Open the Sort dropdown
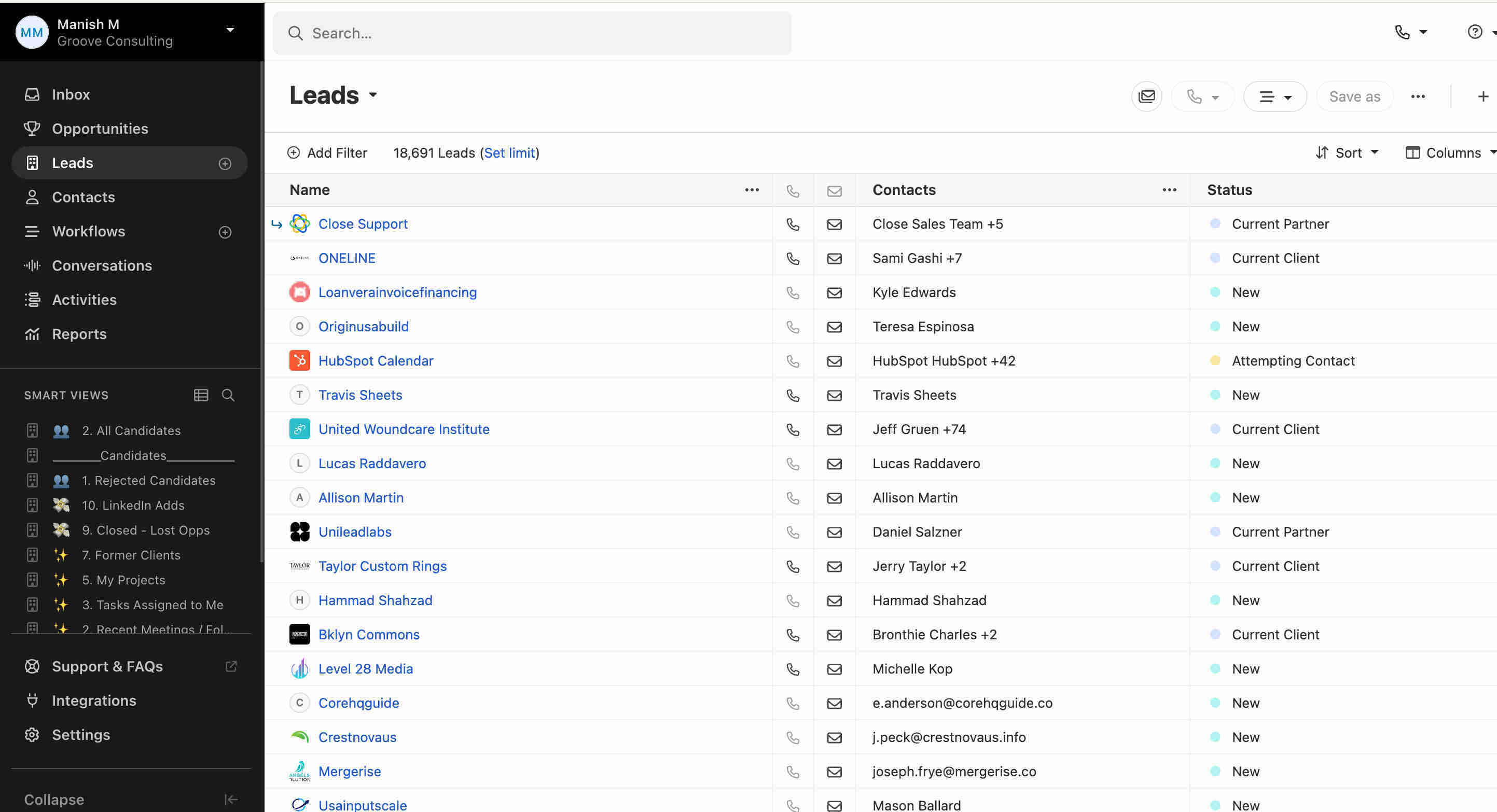 [1347, 153]
